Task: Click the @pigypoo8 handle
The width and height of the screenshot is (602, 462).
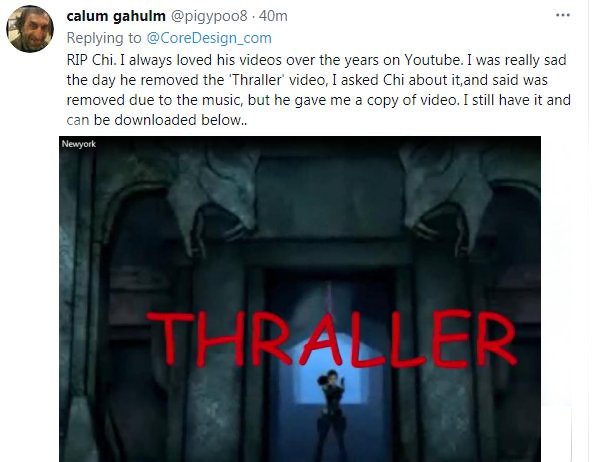Action: pyautogui.click(x=209, y=16)
